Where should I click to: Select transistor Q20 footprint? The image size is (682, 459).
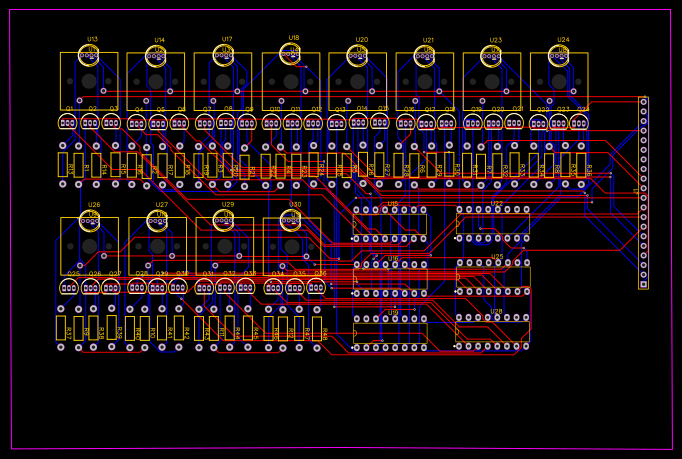[494, 122]
